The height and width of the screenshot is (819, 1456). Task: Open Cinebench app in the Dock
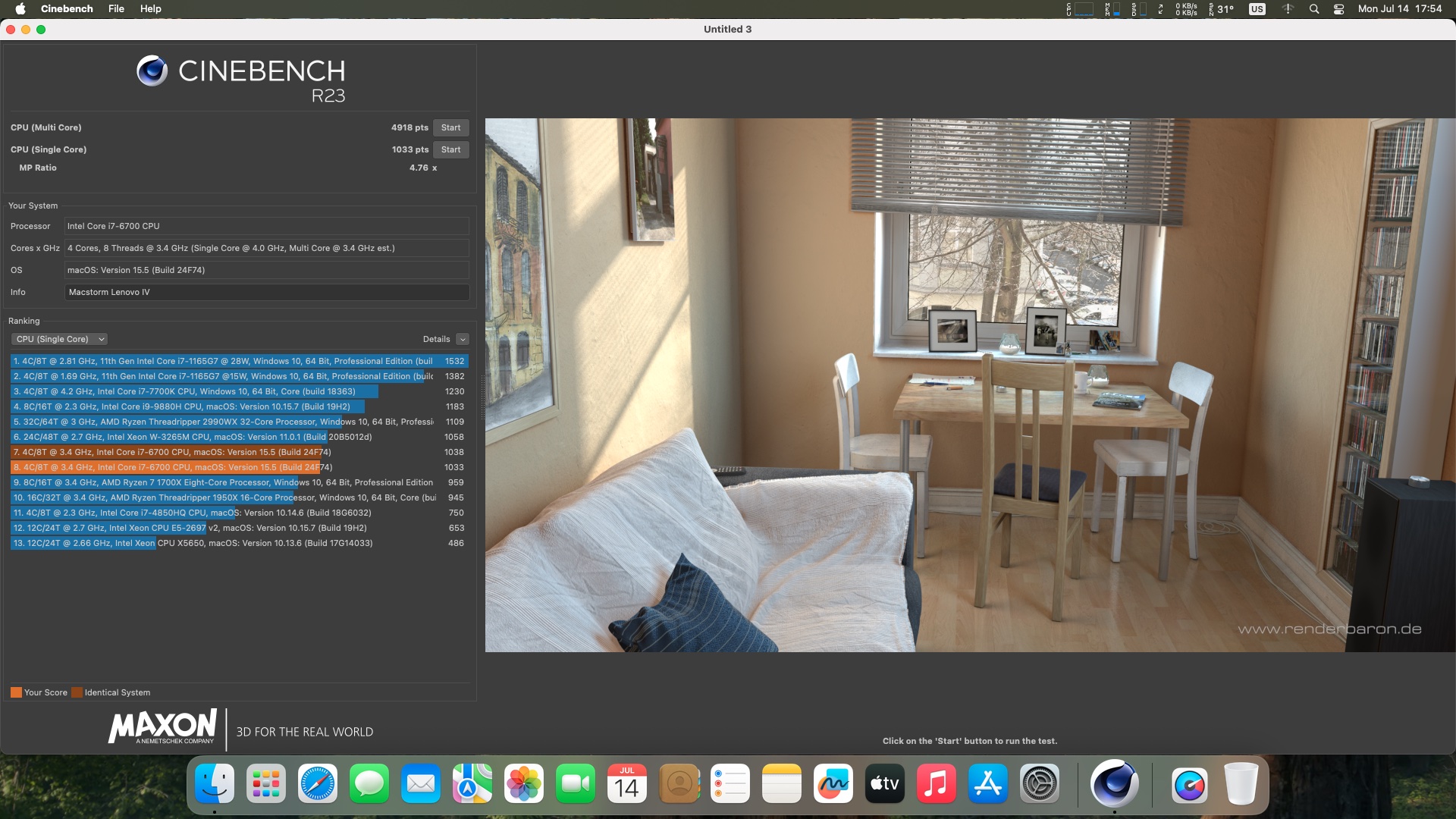pyautogui.click(x=1114, y=783)
